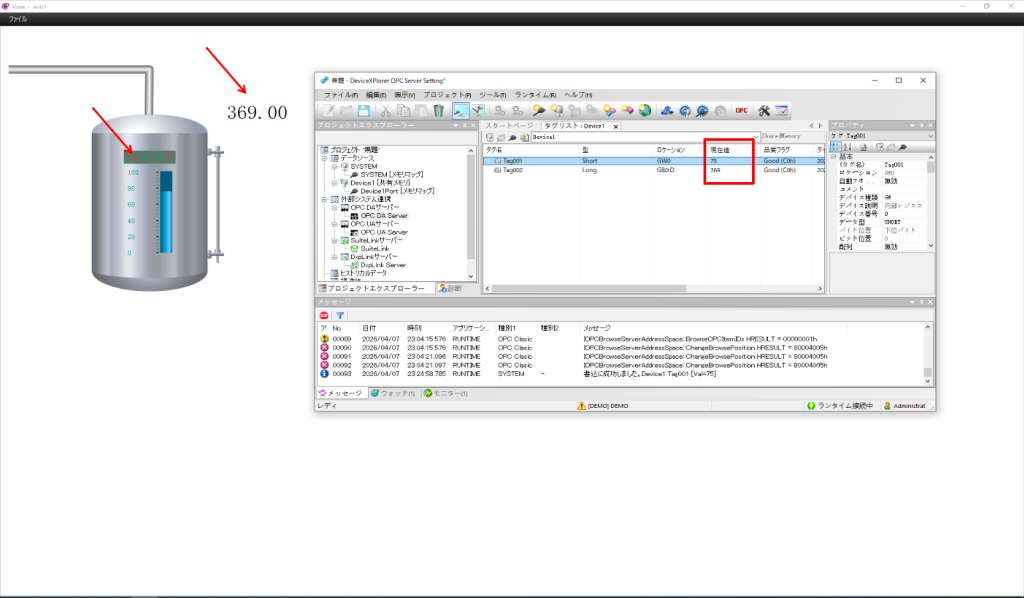
Task: Select OPC UA Server in project tree
Action: click(x=384, y=232)
